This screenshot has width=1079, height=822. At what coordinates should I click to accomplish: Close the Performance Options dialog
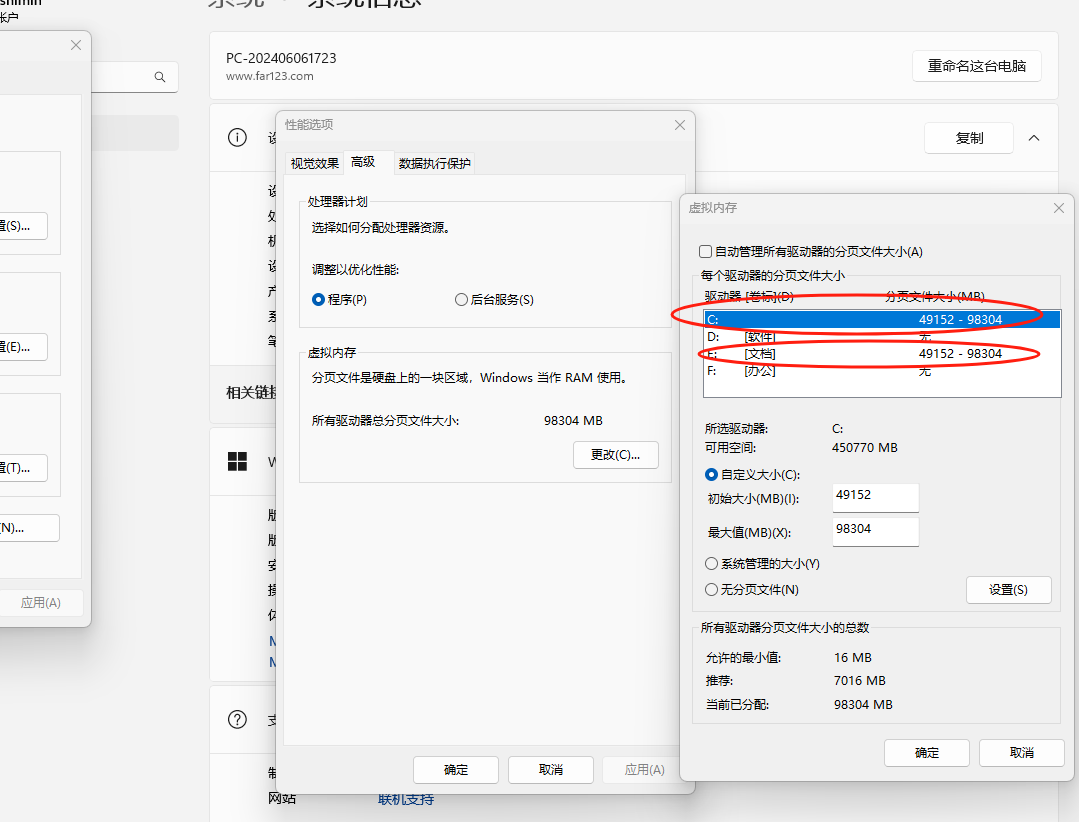pos(680,125)
